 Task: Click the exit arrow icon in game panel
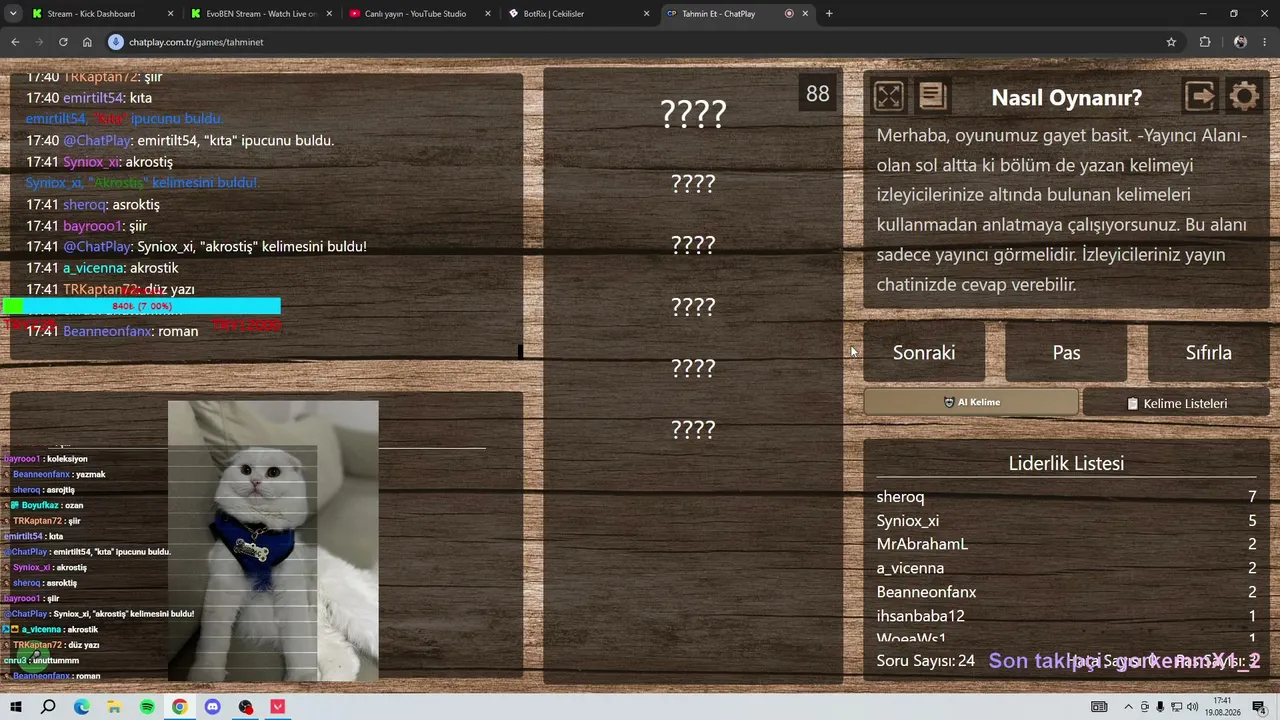pyautogui.click(x=1199, y=96)
